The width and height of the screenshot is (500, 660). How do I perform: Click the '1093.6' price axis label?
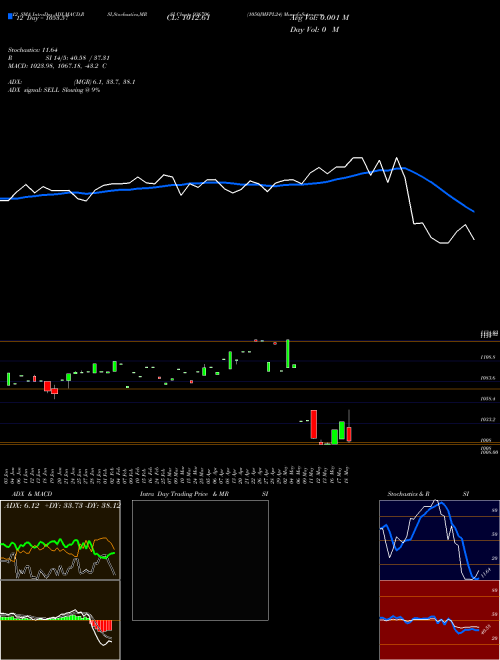coord(488,378)
